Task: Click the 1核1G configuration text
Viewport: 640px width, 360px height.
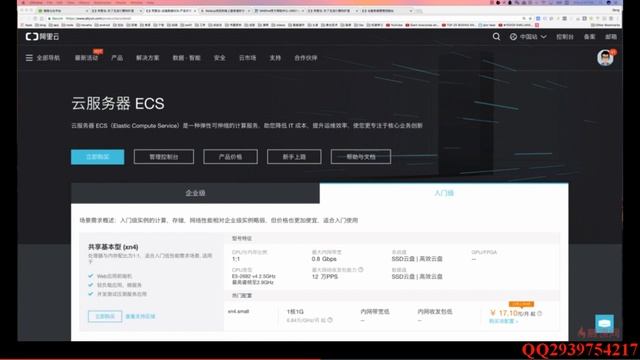Action: 295,312
